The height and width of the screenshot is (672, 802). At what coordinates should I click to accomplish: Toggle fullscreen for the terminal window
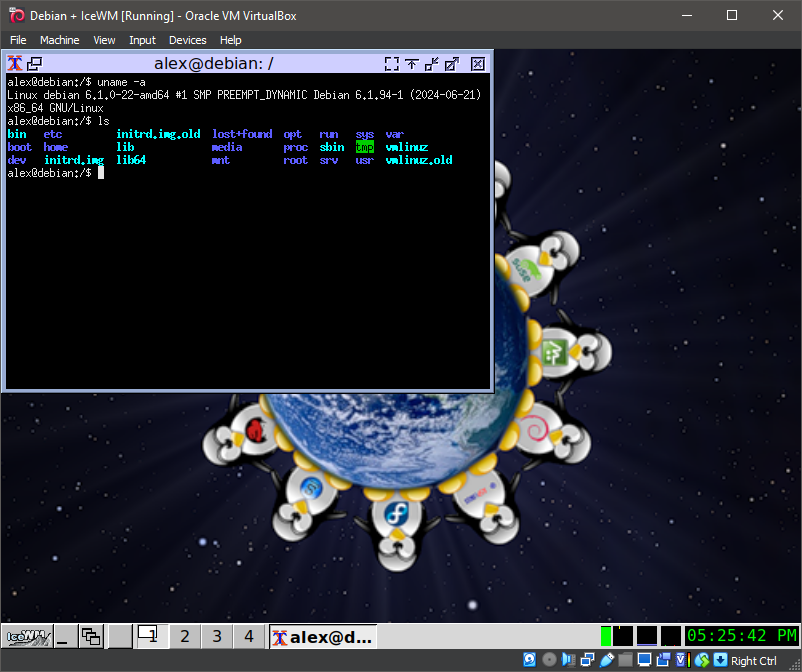coord(392,63)
